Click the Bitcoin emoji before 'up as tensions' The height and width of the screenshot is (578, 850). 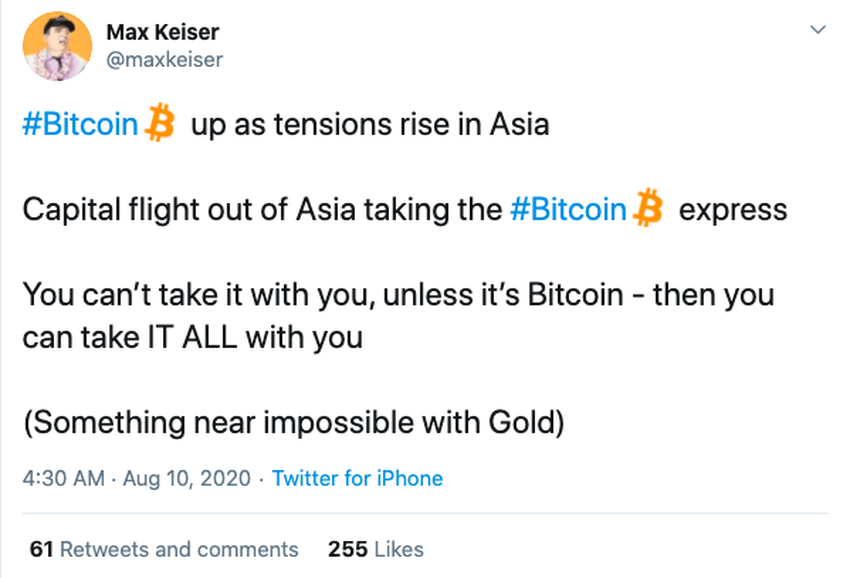(160, 124)
